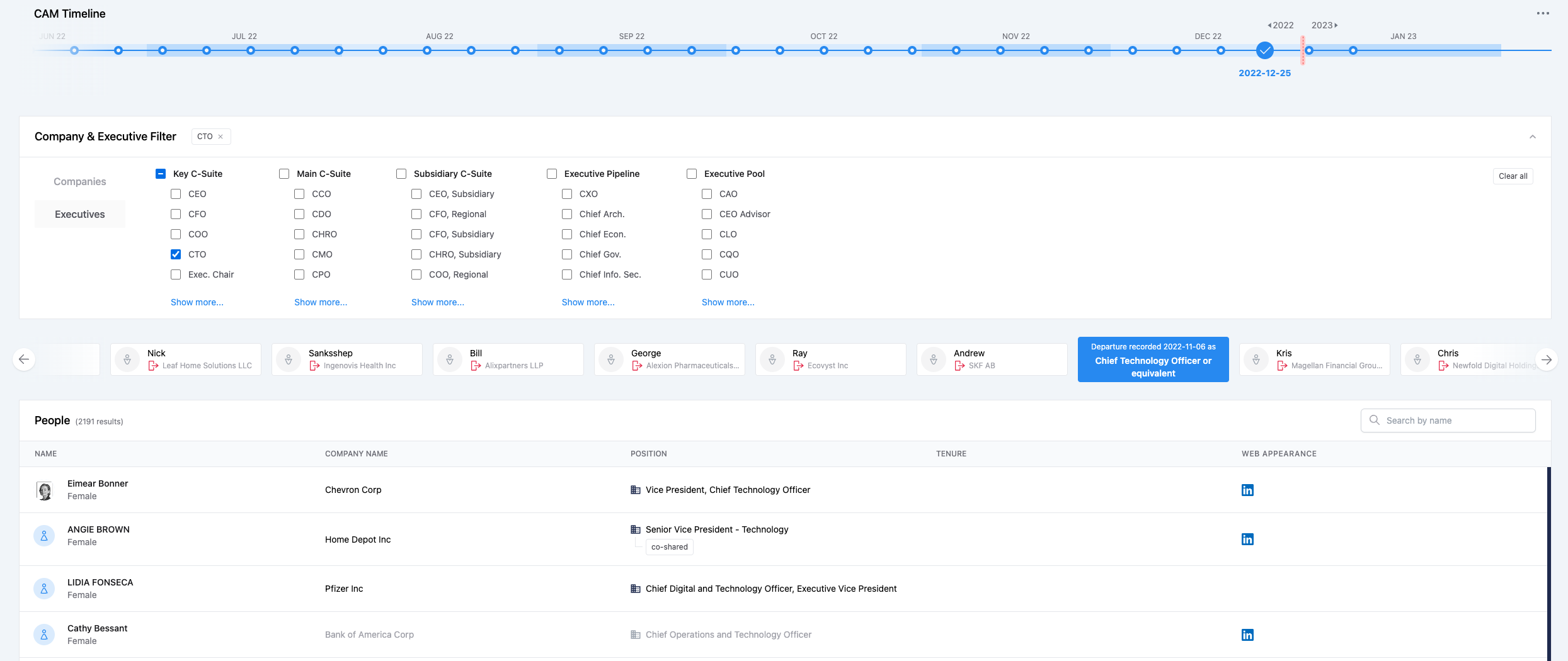Click the Clear all button
The image size is (1568, 661).
(x=1513, y=176)
